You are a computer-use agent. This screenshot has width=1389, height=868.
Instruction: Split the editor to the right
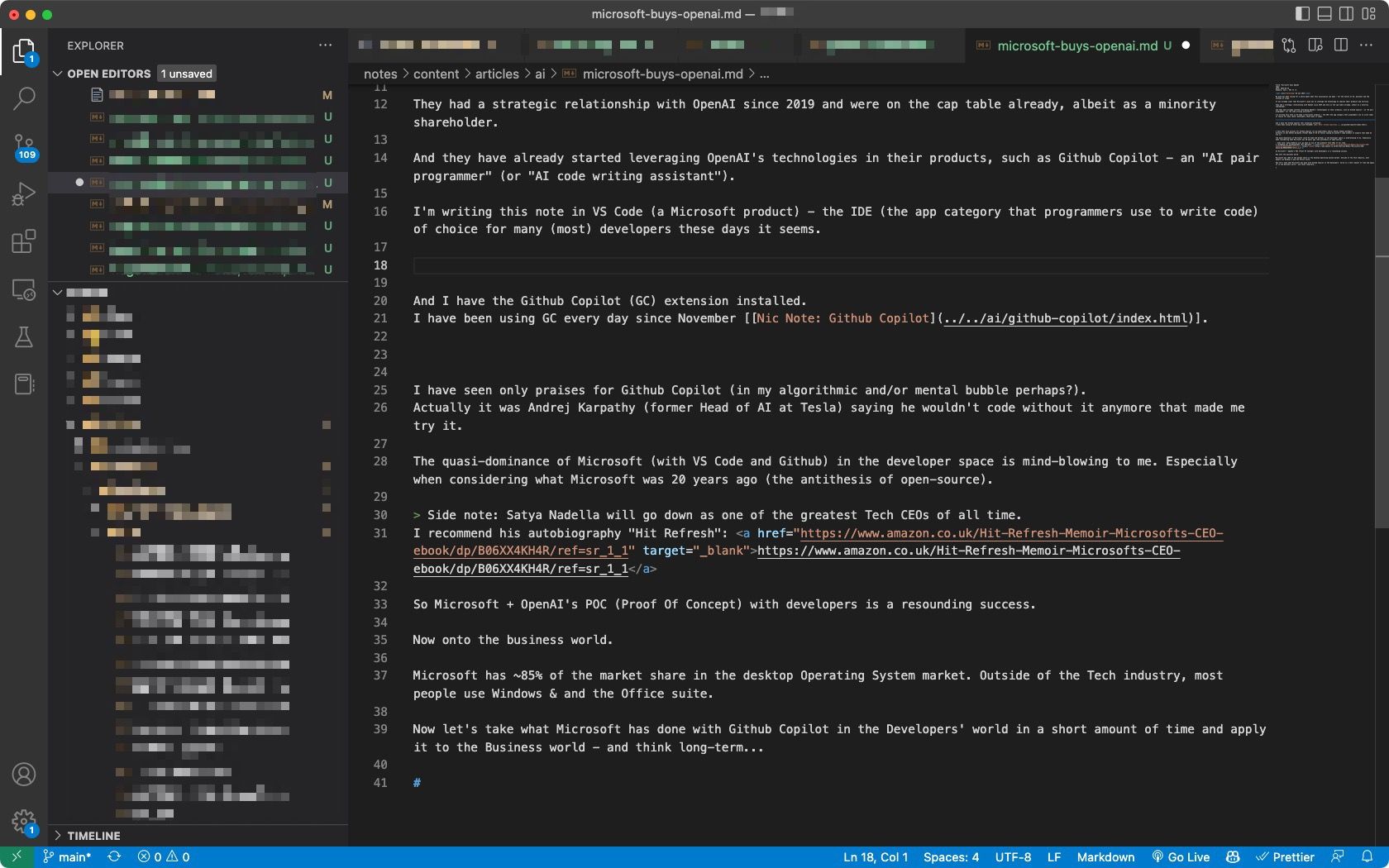tap(1341, 45)
